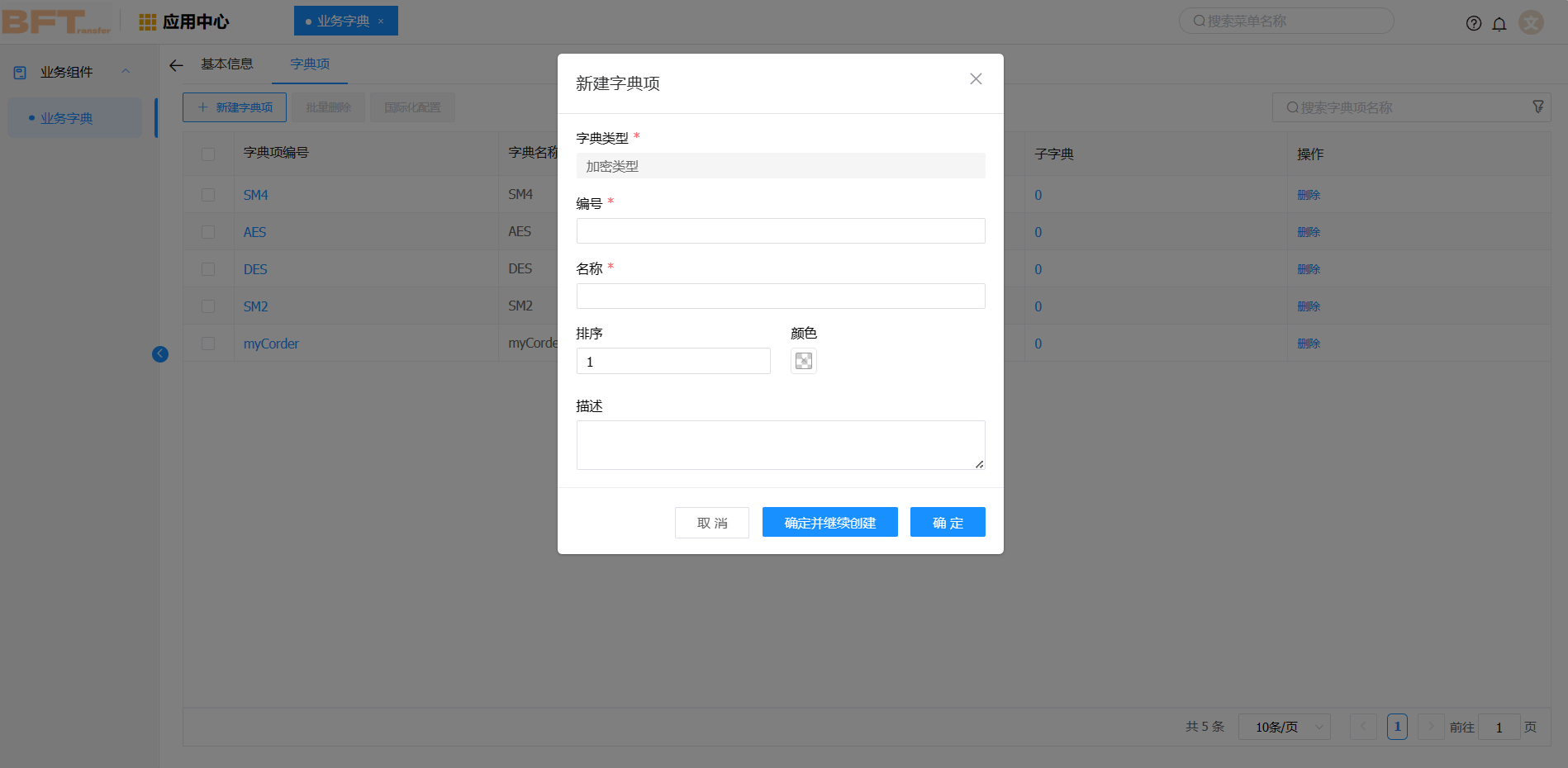Image resolution: width=1568 pixels, height=768 pixels.
Task: Click the back arrow next to 基本信息
Action: pos(176,64)
